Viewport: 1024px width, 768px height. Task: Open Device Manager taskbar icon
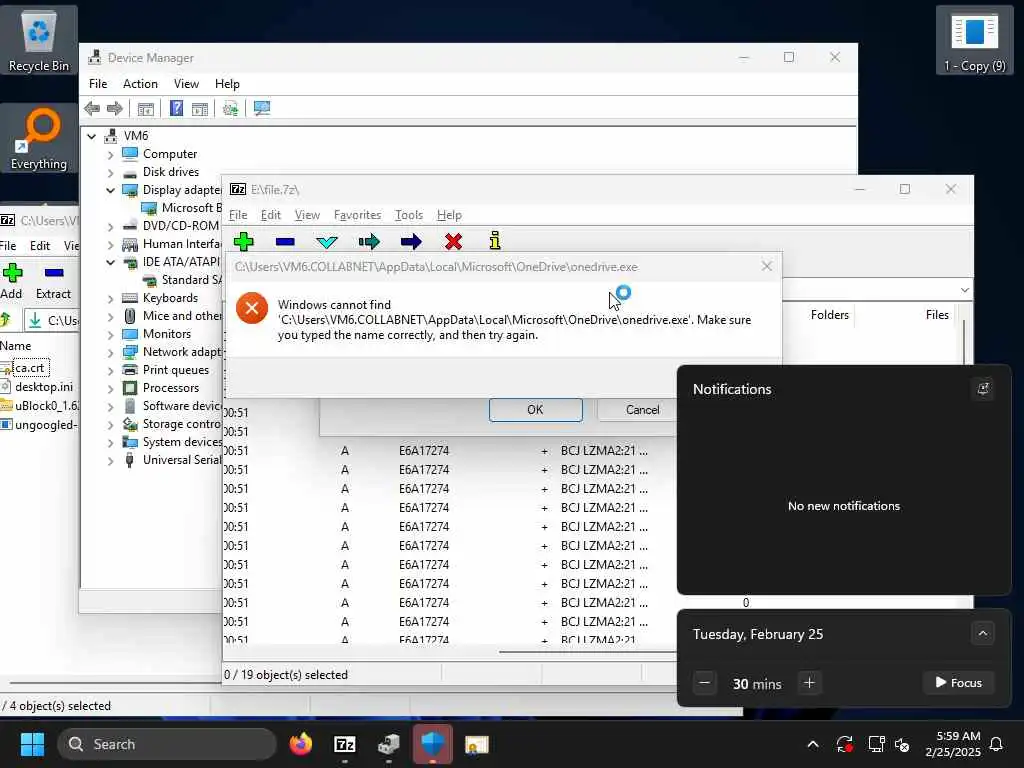(x=389, y=744)
